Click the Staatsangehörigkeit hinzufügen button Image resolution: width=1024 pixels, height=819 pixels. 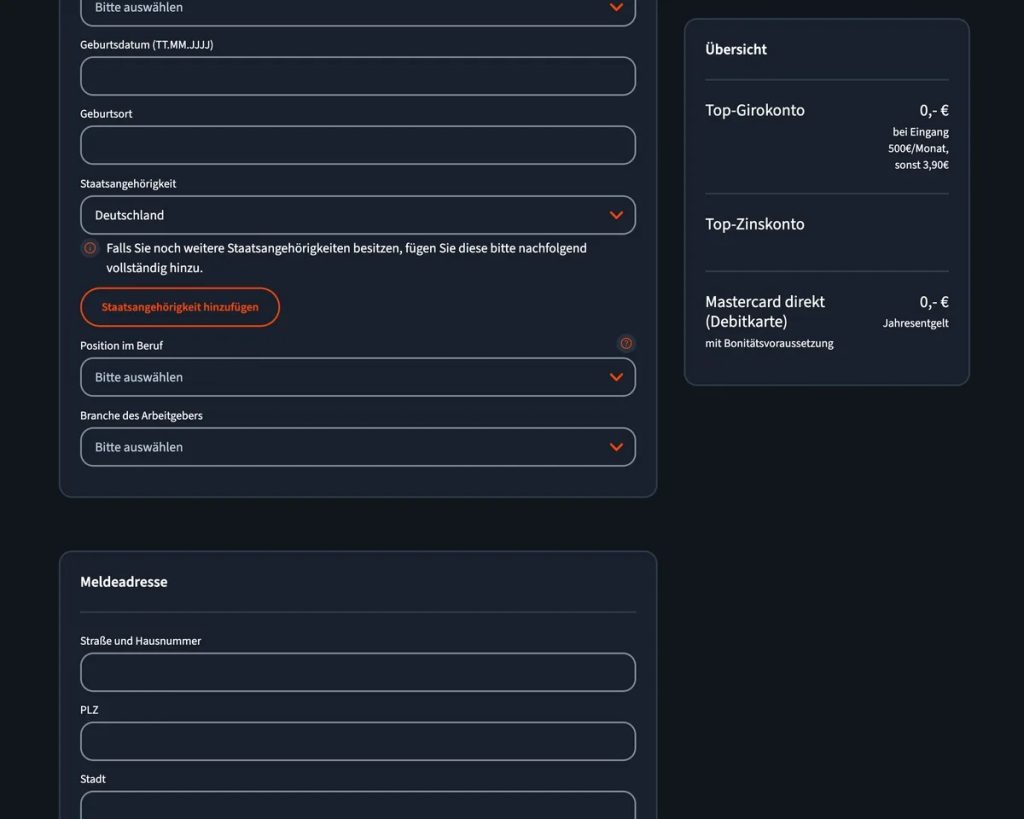[x=180, y=307]
